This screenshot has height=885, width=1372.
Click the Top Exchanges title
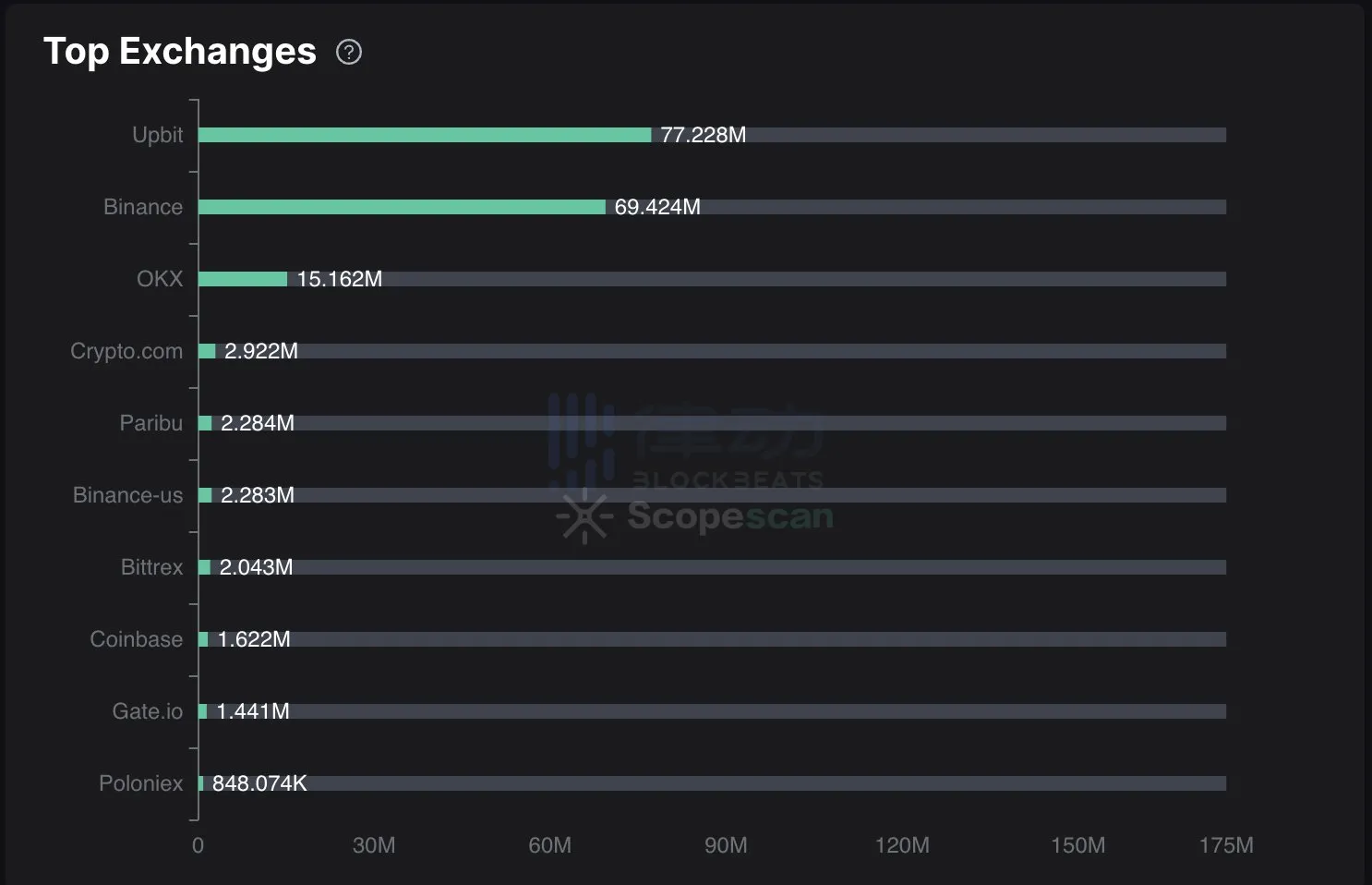(x=180, y=52)
